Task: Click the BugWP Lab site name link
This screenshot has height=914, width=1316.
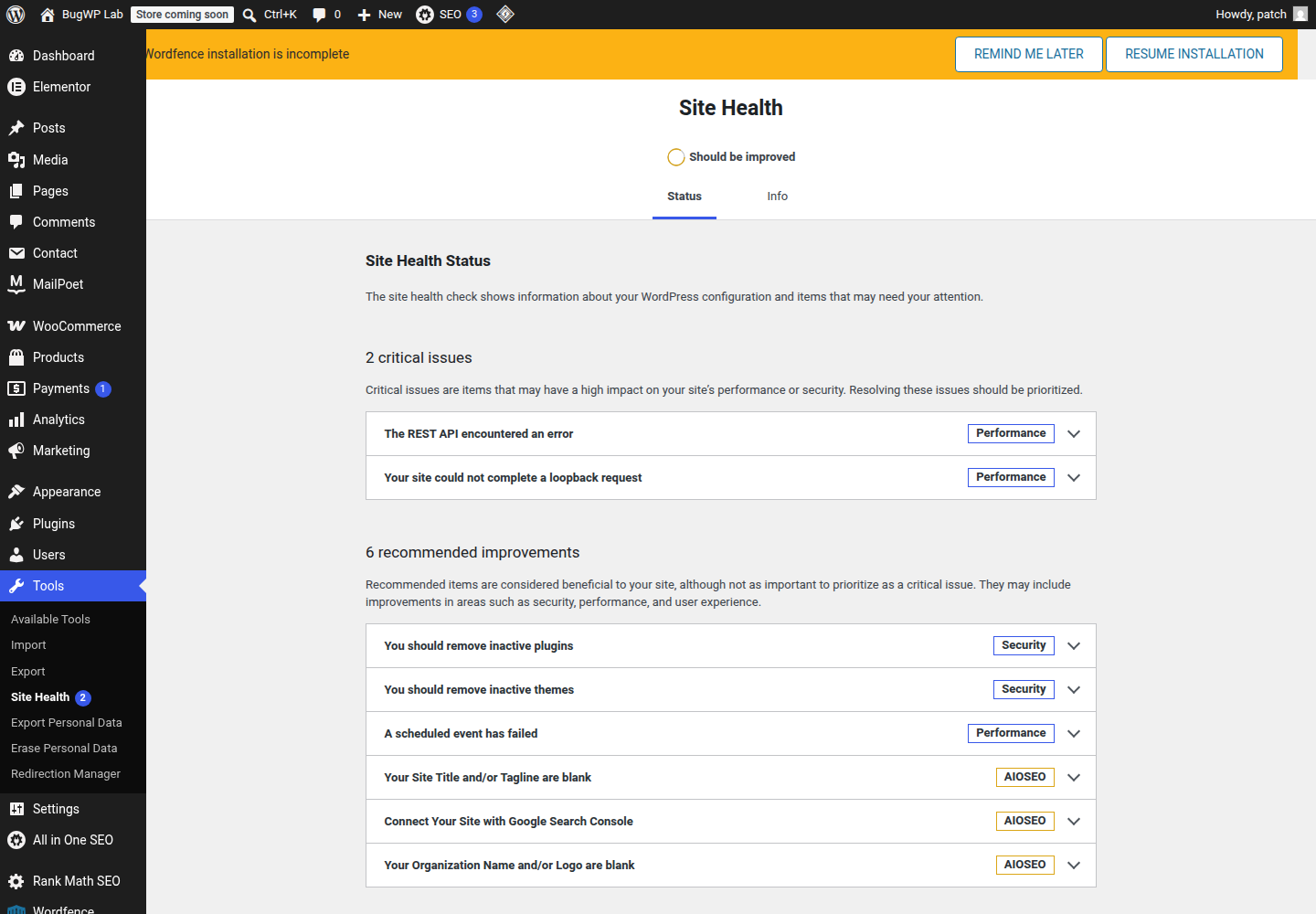Action: tap(92, 15)
